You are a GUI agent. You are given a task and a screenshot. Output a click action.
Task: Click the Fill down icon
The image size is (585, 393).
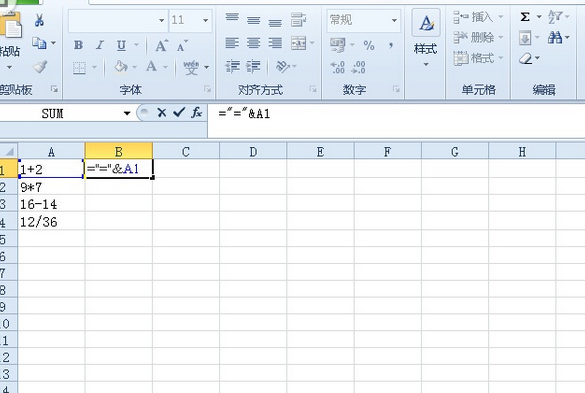(525, 38)
